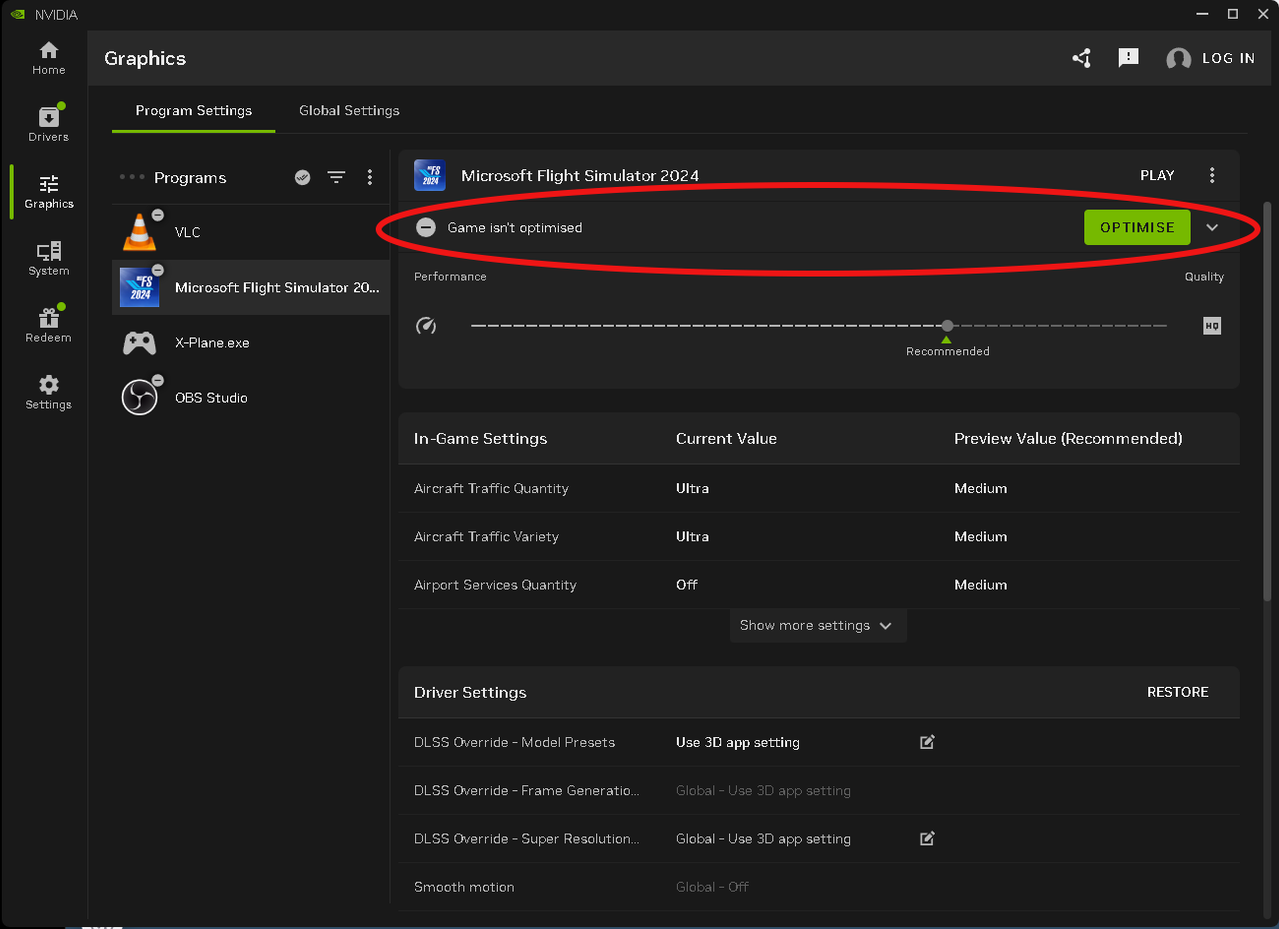Open the Programs filter icon
1279x929 pixels.
coord(336,177)
